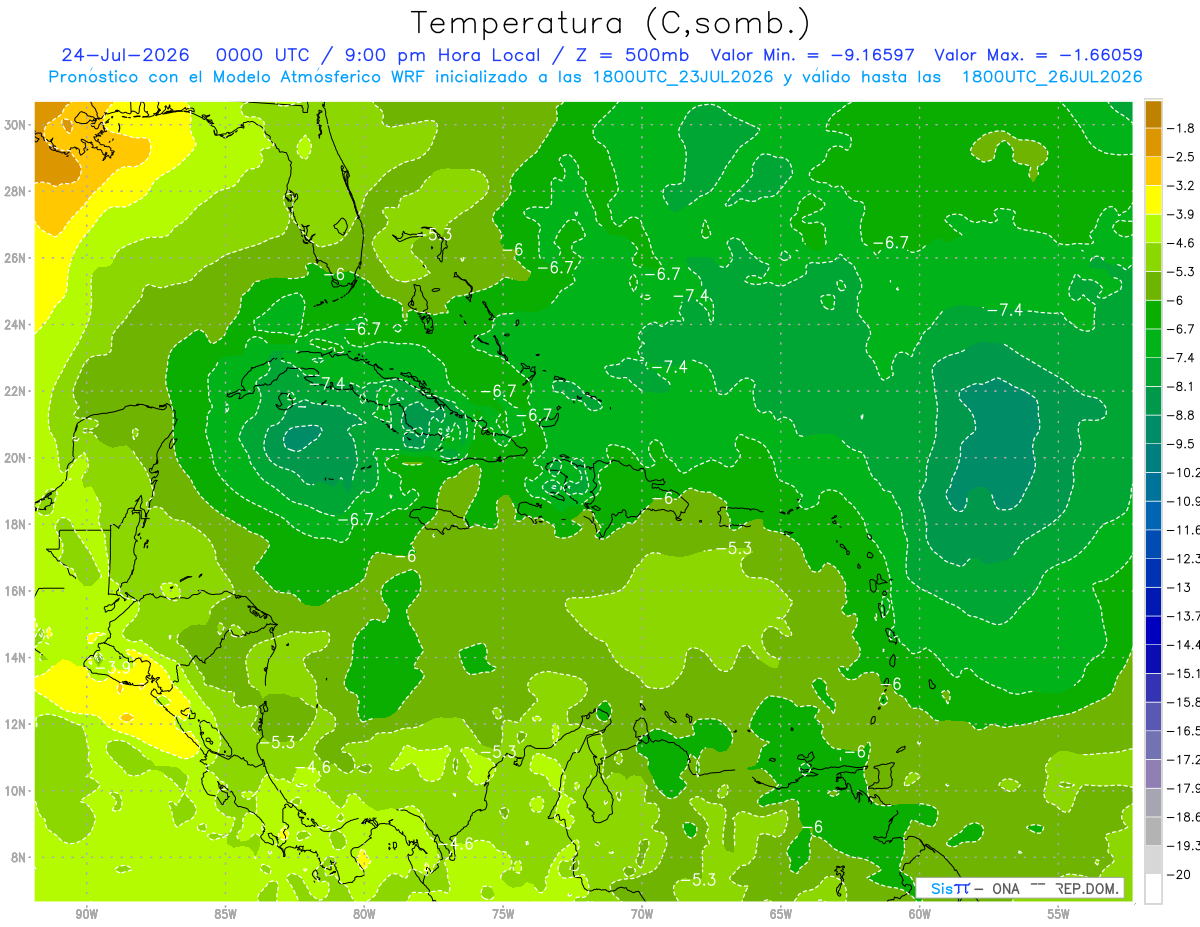This screenshot has width=1200, height=927.
Task: Click the dark orange swatch above -1.8
Action: click(1153, 114)
